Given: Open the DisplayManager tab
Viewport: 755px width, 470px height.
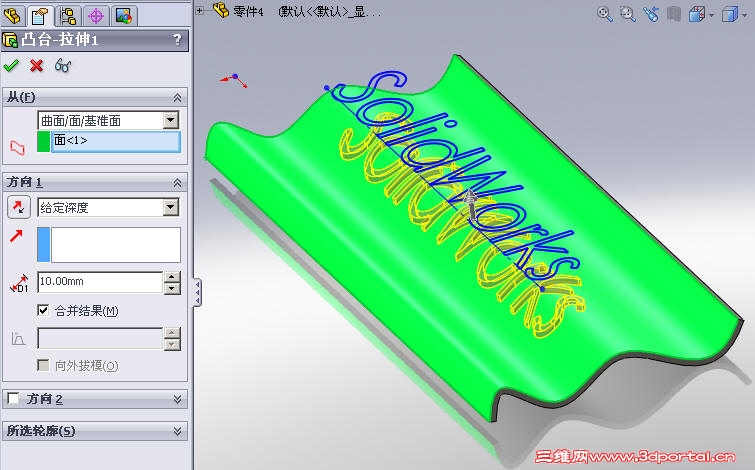Looking at the screenshot, I should (x=124, y=16).
